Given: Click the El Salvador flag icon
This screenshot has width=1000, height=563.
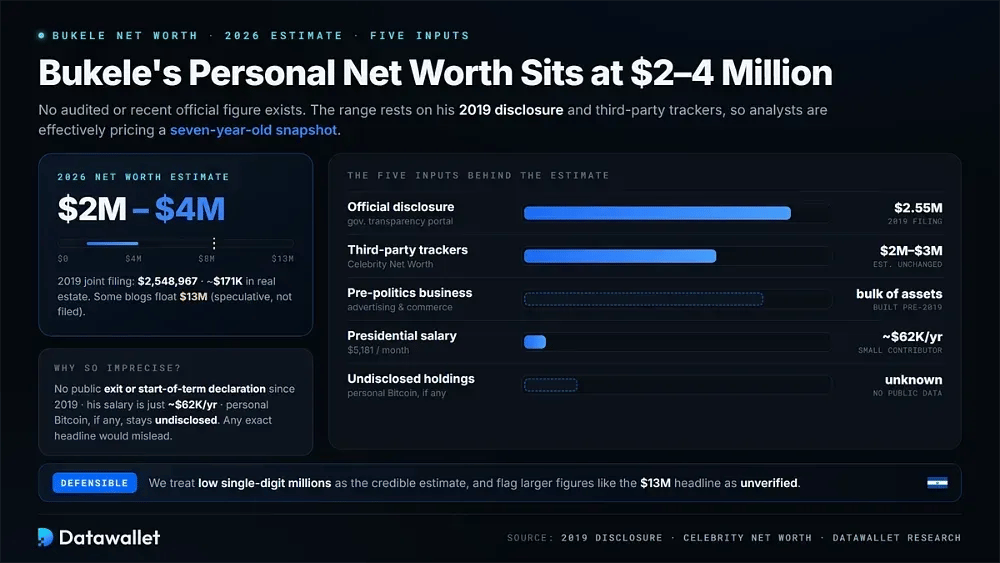Looking at the screenshot, I should [937, 483].
